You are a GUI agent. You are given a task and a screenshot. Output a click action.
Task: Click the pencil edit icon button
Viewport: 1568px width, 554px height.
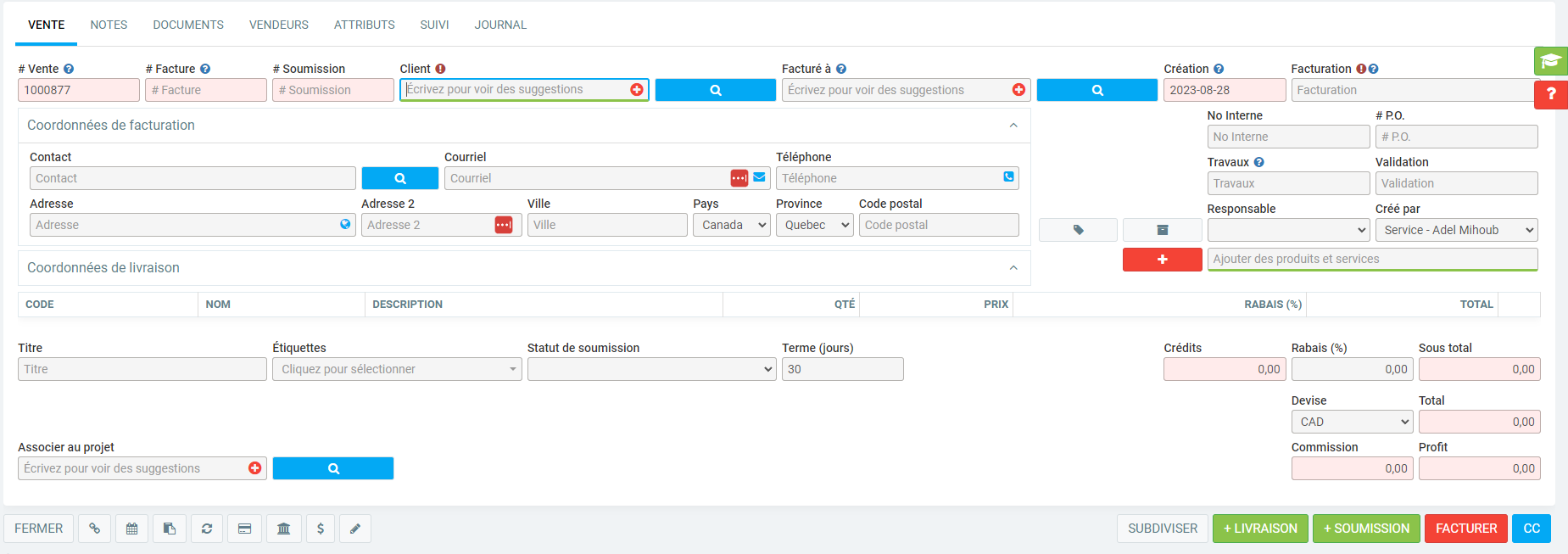(355, 529)
